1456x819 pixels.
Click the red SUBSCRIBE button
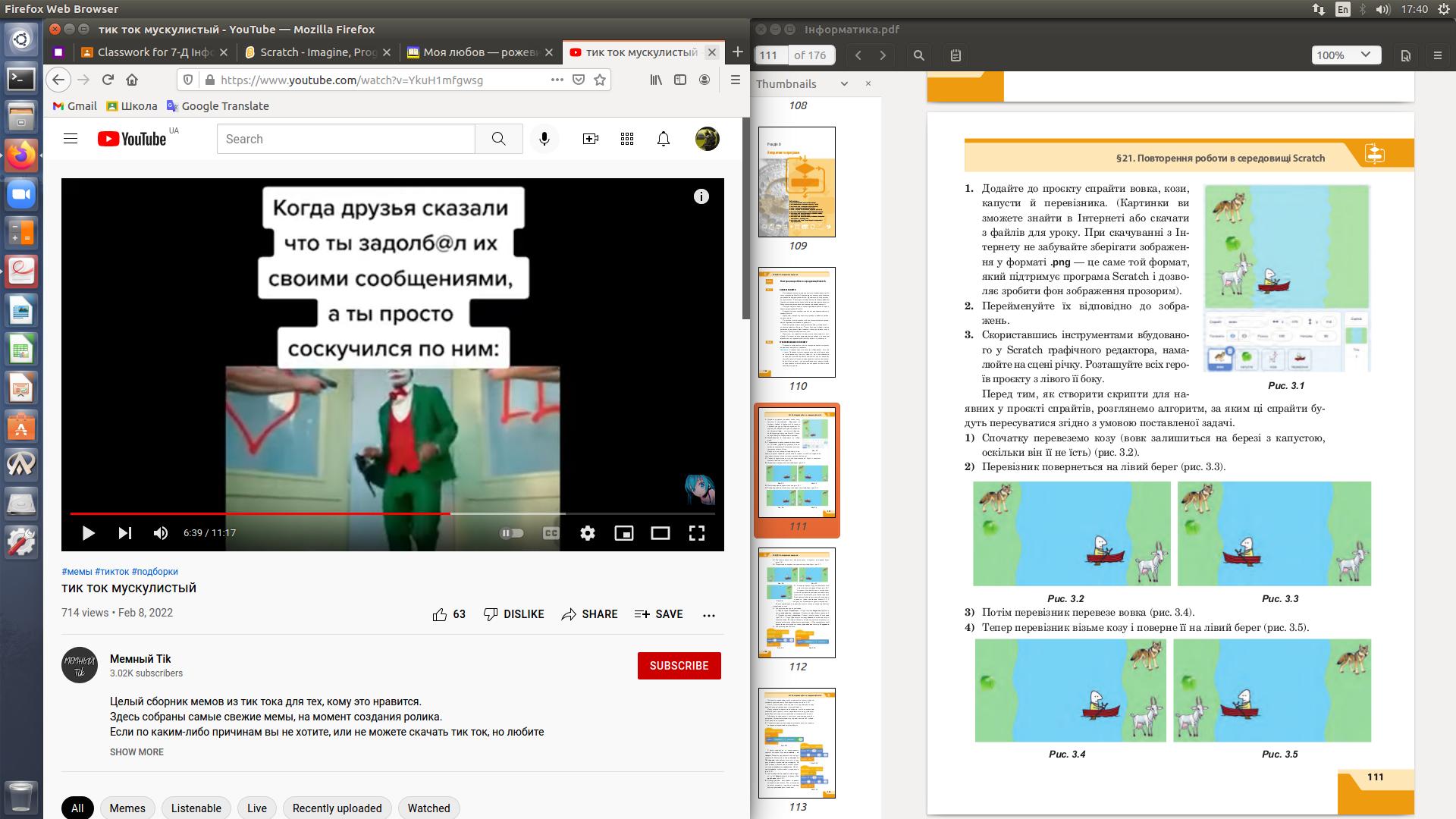point(679,666)
